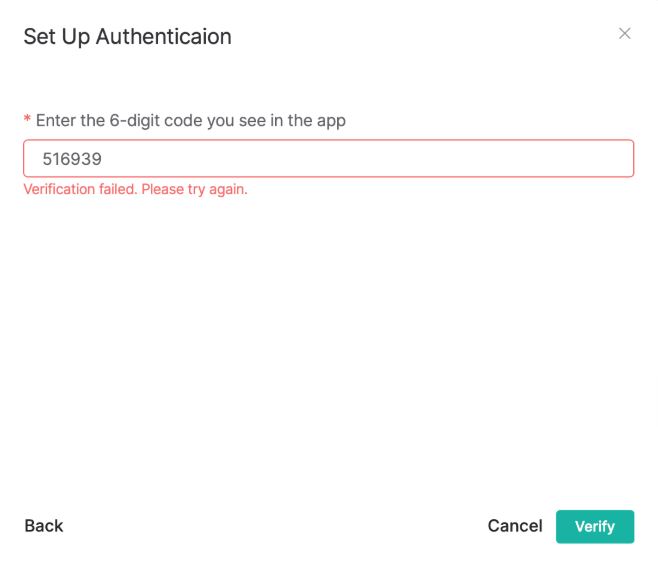Image resolution: width=658 pixels, height=571 pixels.
Task: Close the Set Up Authenticaion dialog
Action: pyautogui.click(x=624, y=34)
